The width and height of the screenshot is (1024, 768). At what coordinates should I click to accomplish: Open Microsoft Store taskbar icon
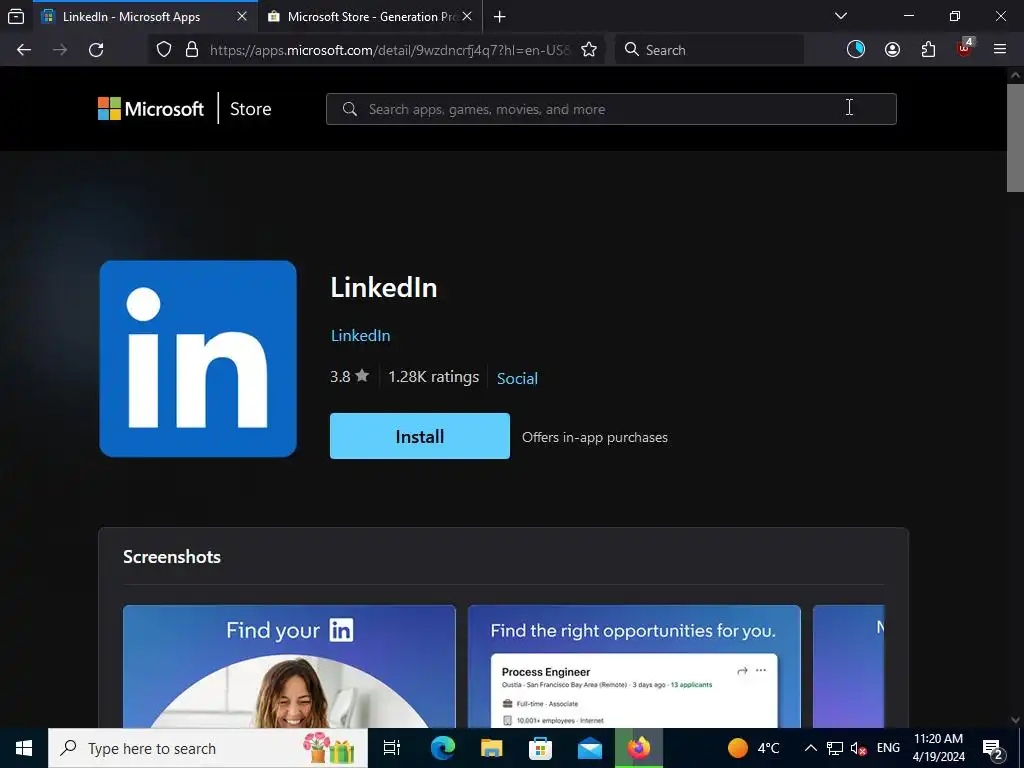[x=540, y=748]
